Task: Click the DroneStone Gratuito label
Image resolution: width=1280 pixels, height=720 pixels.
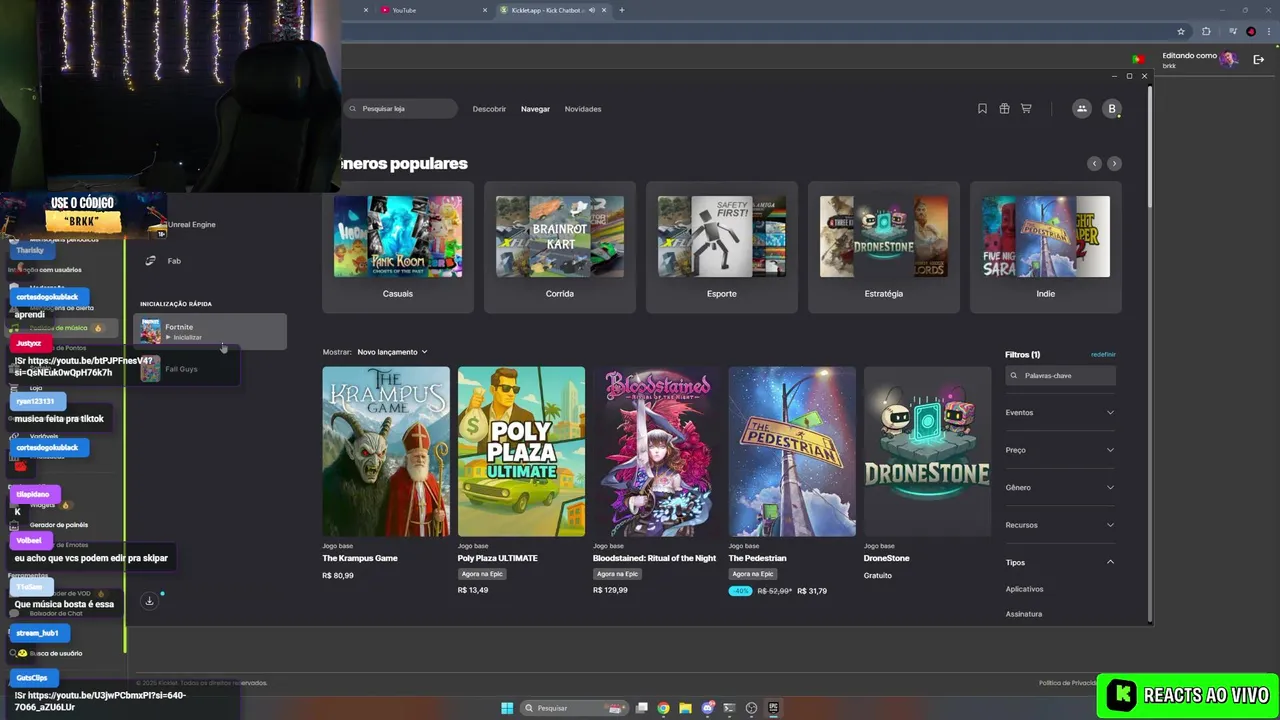Action: tap(877, 576)
